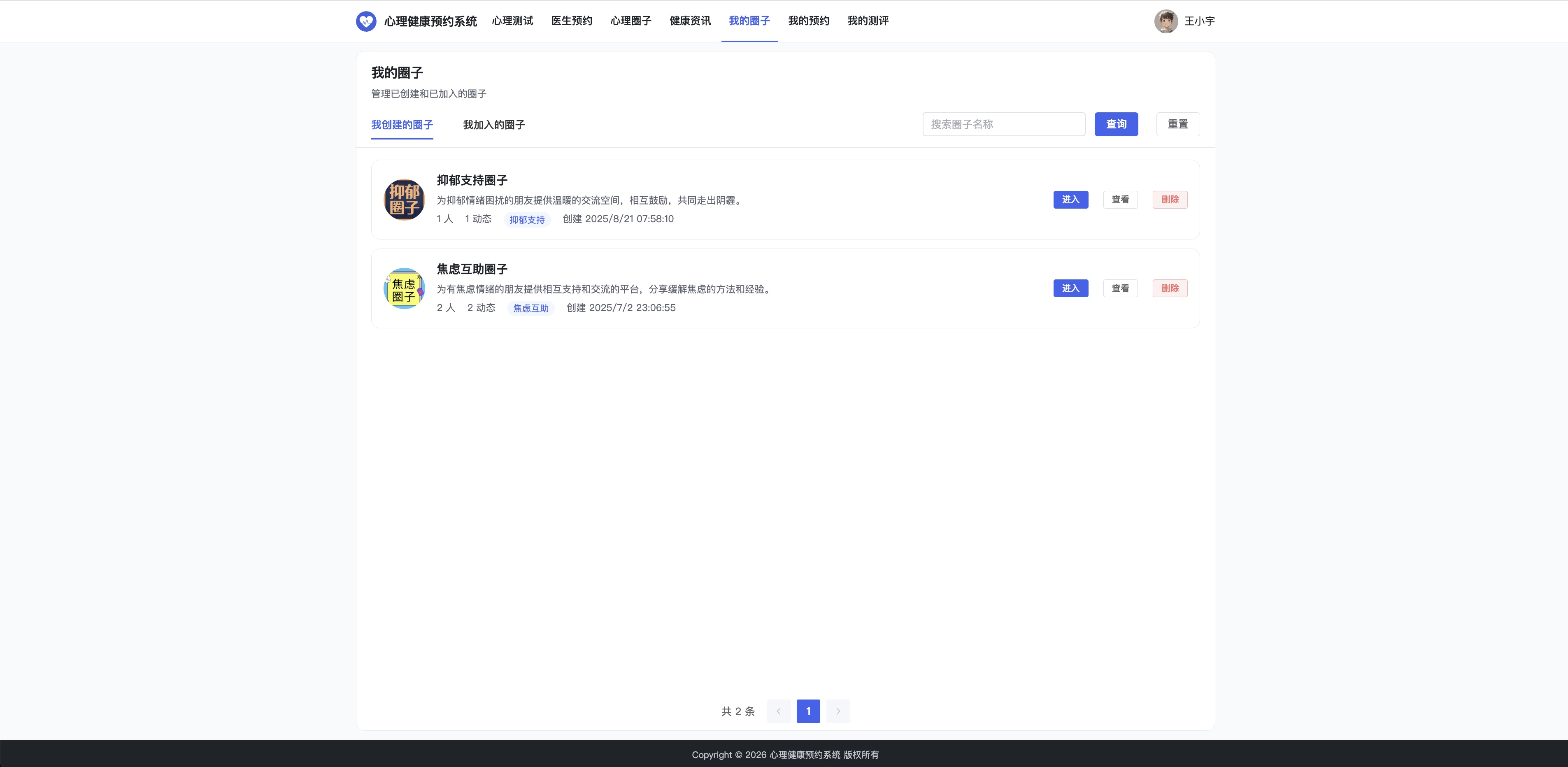Viewport: 1568px width, 767px height.
Task: Navigate to 心理圈子 menu item
Action: pyautogui.click(x=630, y=21)
